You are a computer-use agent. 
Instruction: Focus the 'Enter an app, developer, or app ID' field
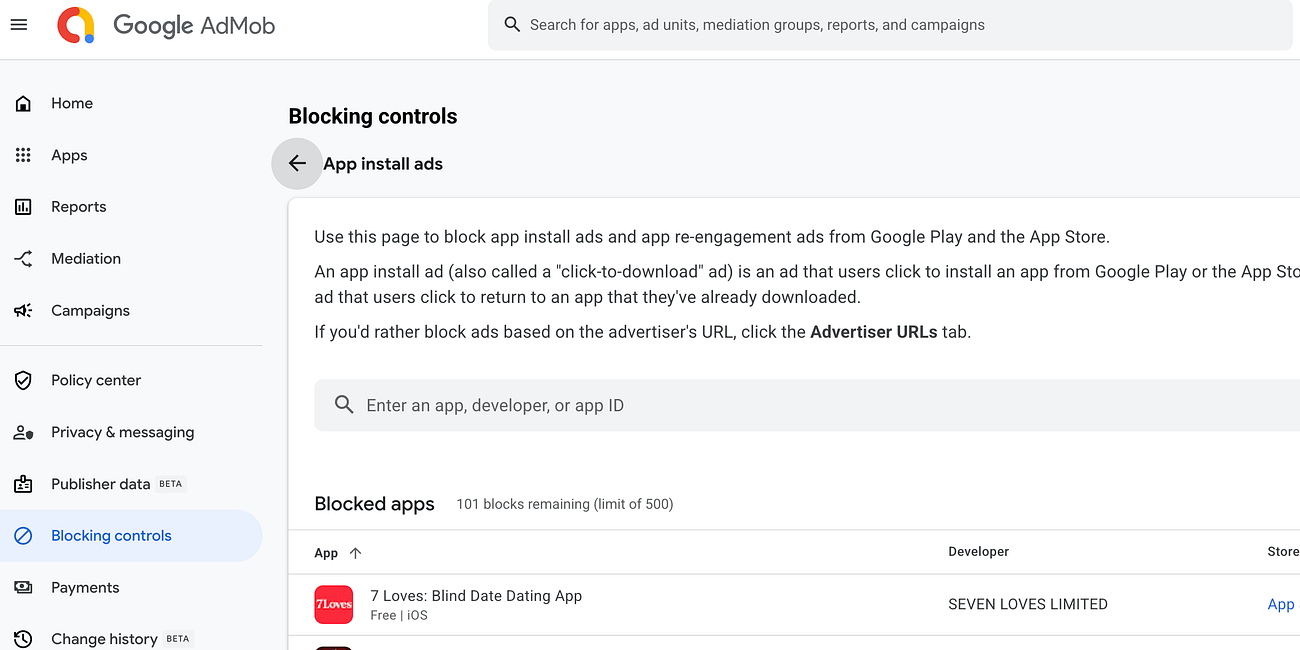pyautogui.click(x=807, y=405)
